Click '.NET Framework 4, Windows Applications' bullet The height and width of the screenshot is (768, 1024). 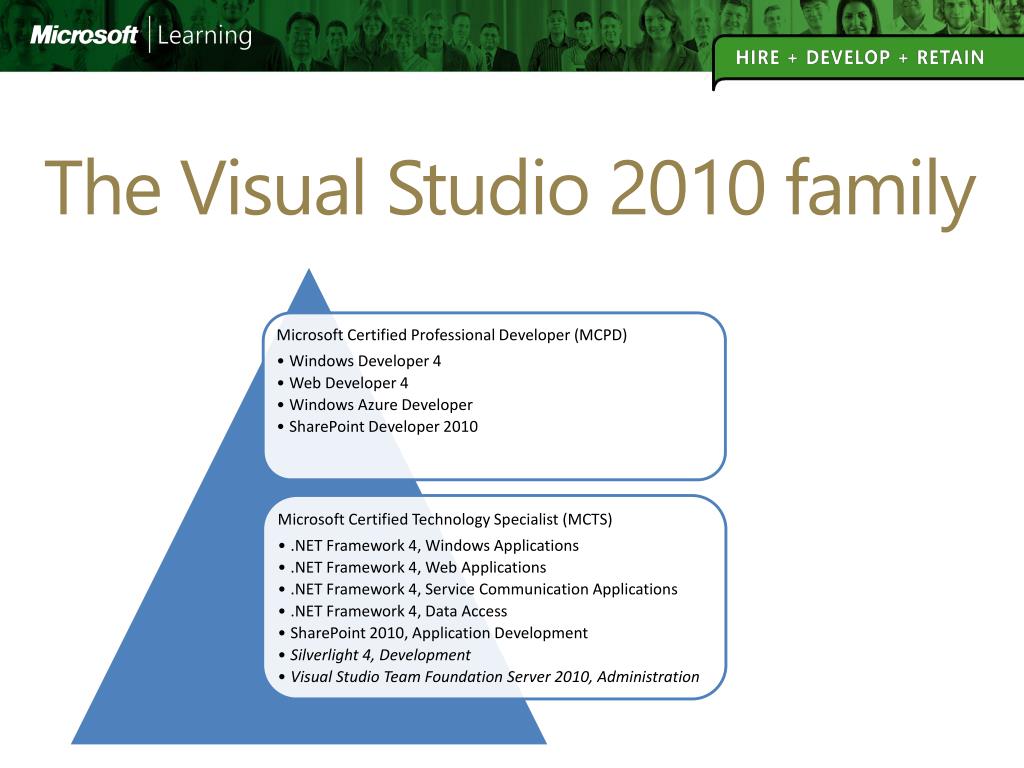coord(428,545)
